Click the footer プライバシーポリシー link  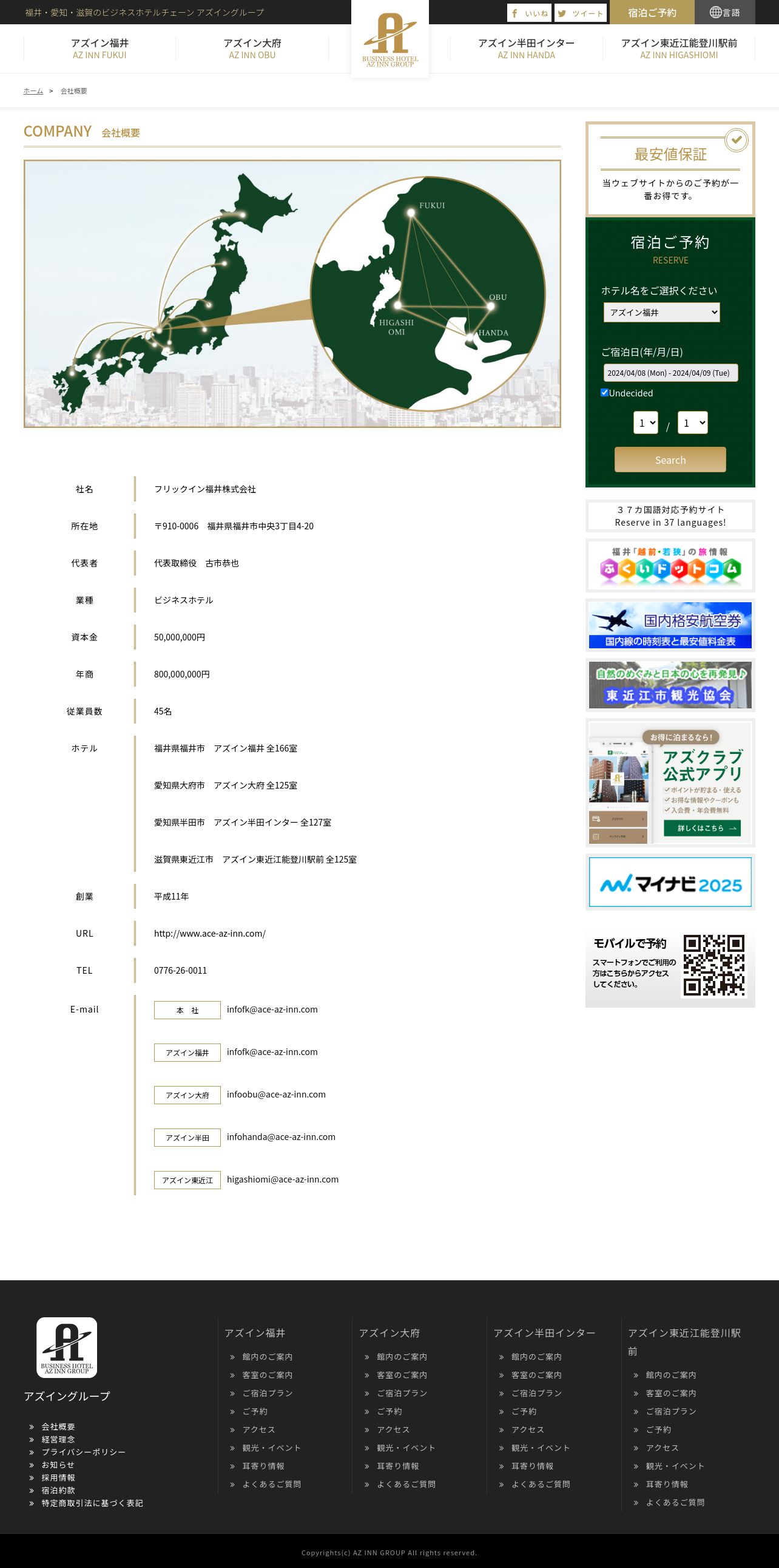point(83,1452)
